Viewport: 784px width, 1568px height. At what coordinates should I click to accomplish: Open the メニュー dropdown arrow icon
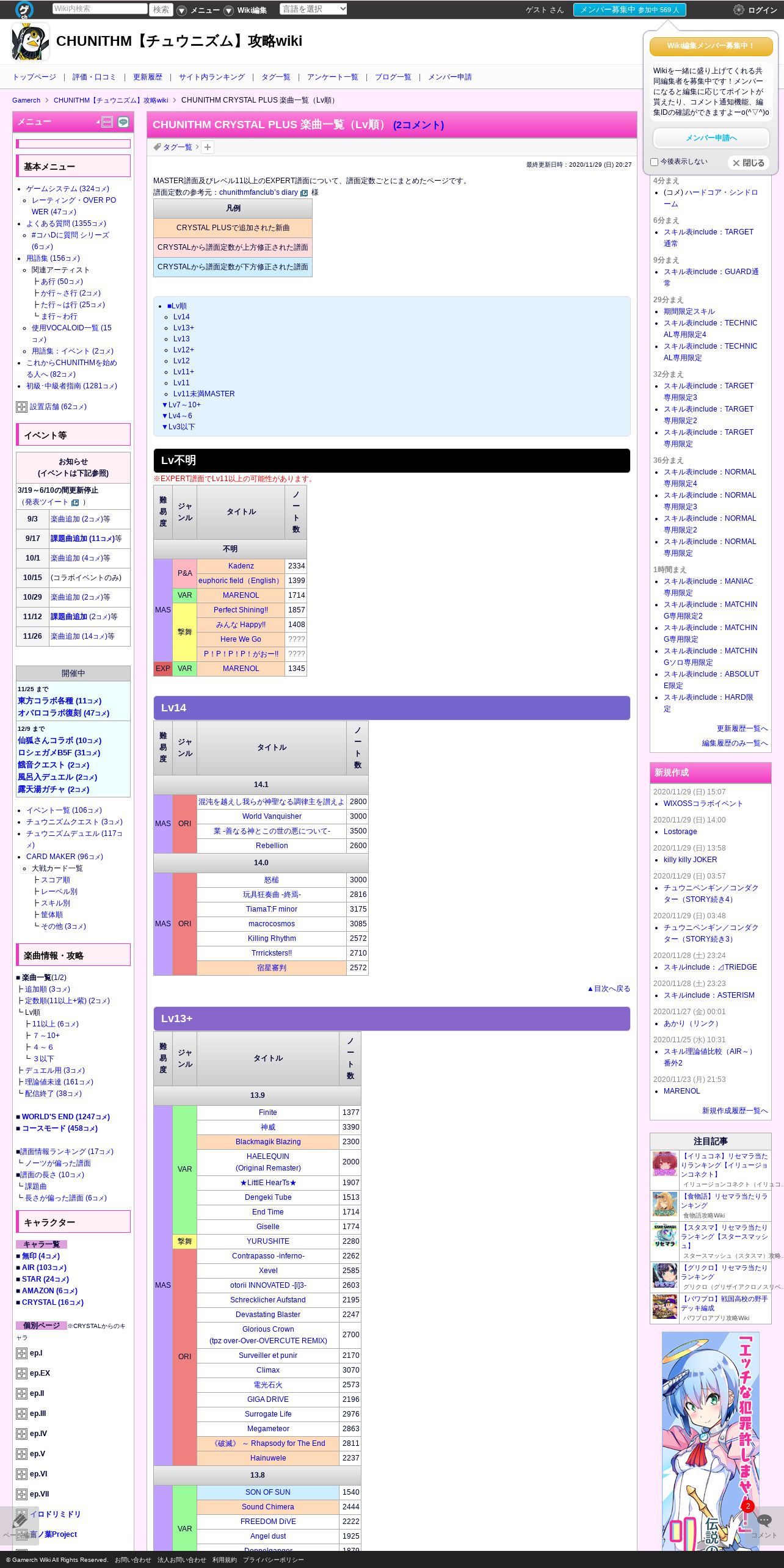click(x=181, y=10)
